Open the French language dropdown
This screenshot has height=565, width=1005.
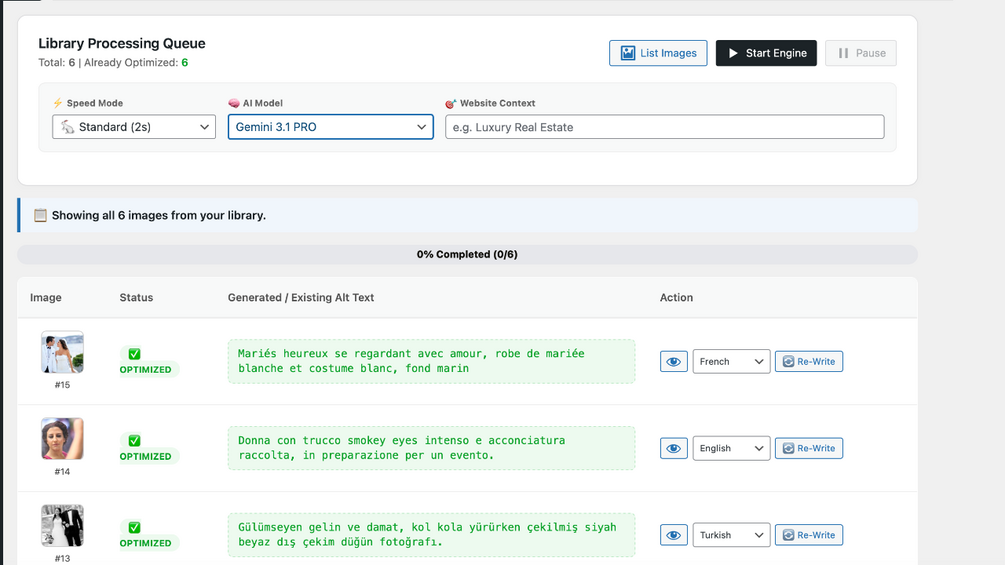[x=731, y=361]
